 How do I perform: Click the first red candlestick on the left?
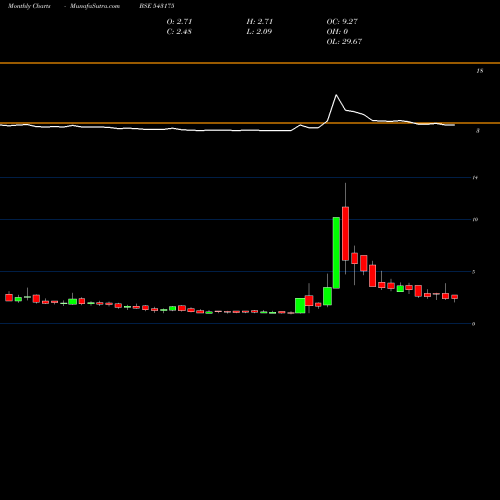pyautogui.click(x=9, y=297)
